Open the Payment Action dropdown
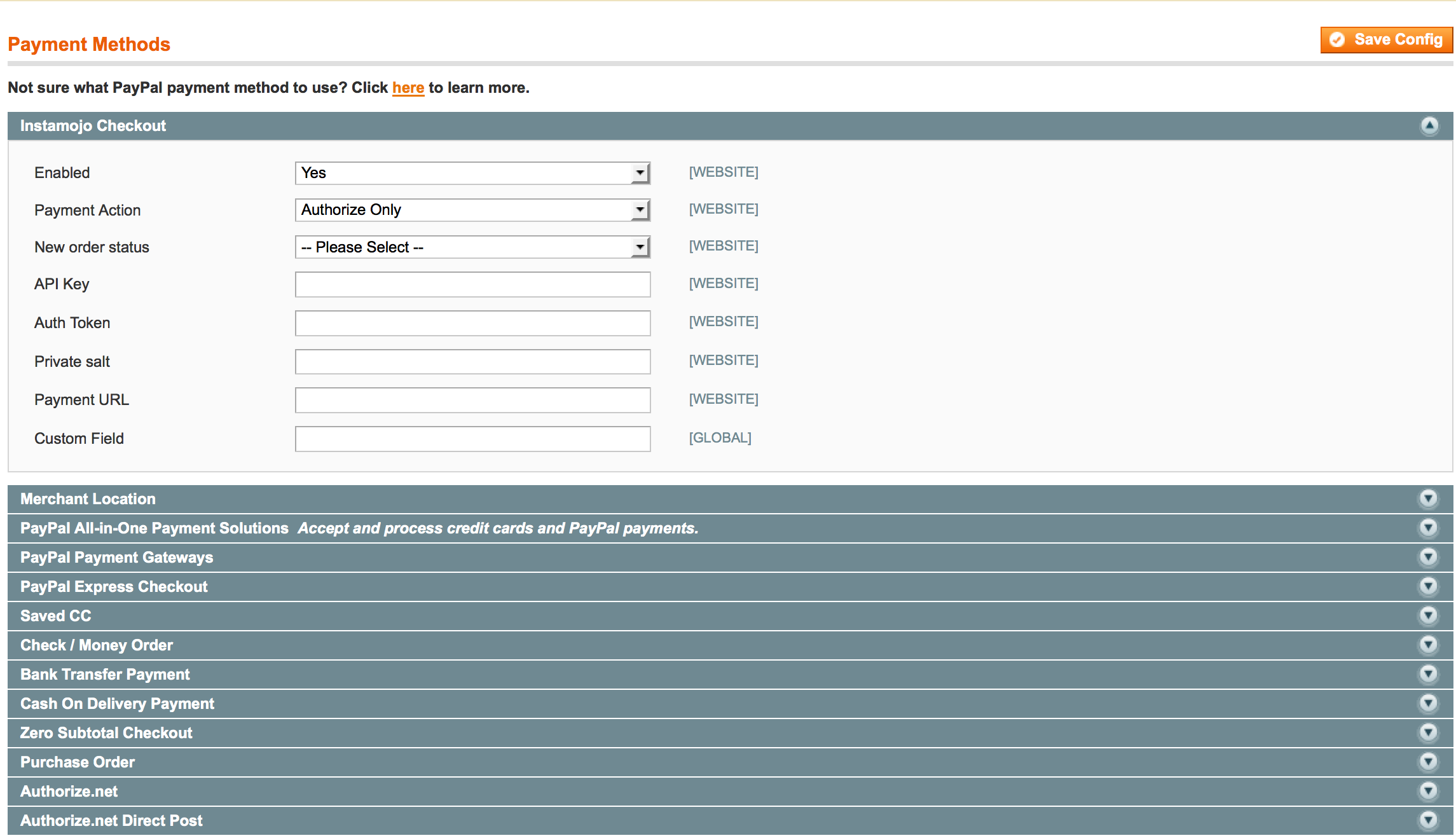 click(472, 210)
